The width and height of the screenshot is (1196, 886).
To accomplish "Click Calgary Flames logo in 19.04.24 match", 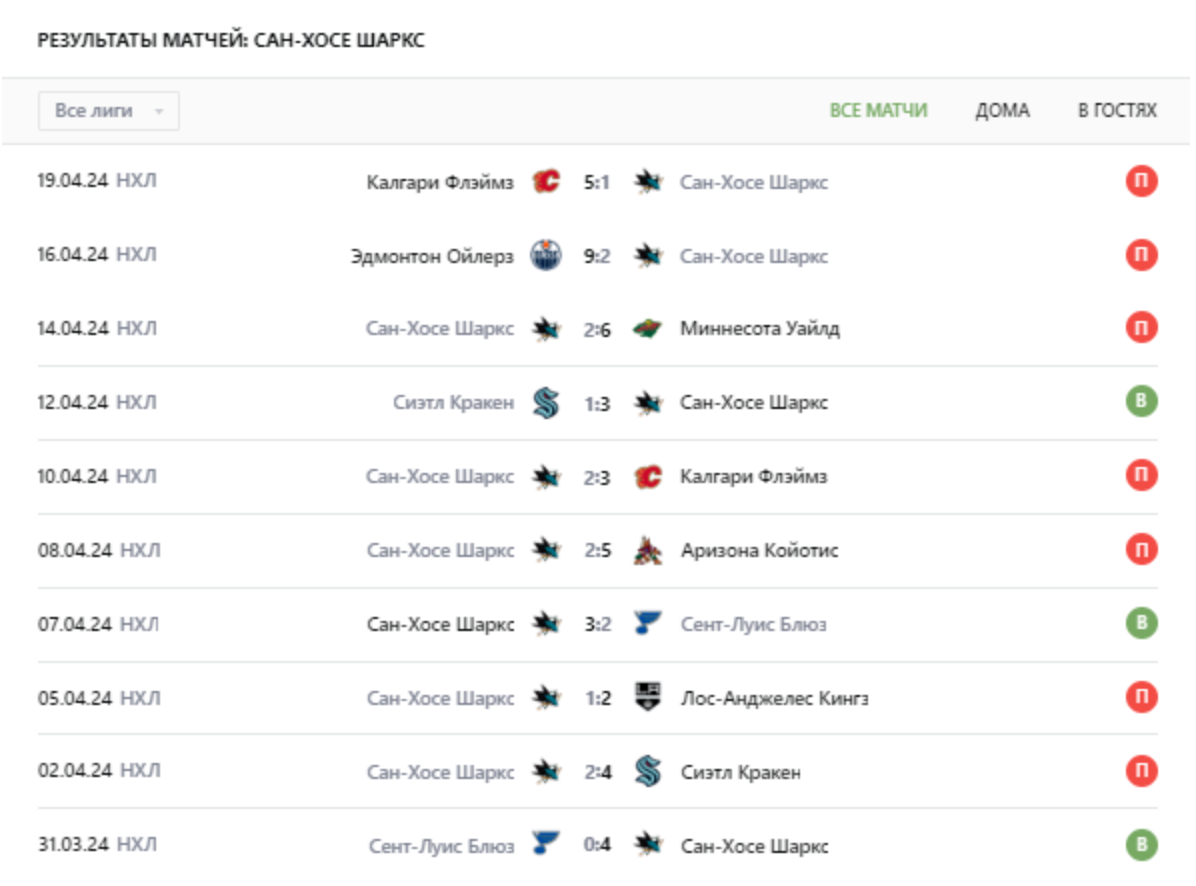I will pos(546,182).
